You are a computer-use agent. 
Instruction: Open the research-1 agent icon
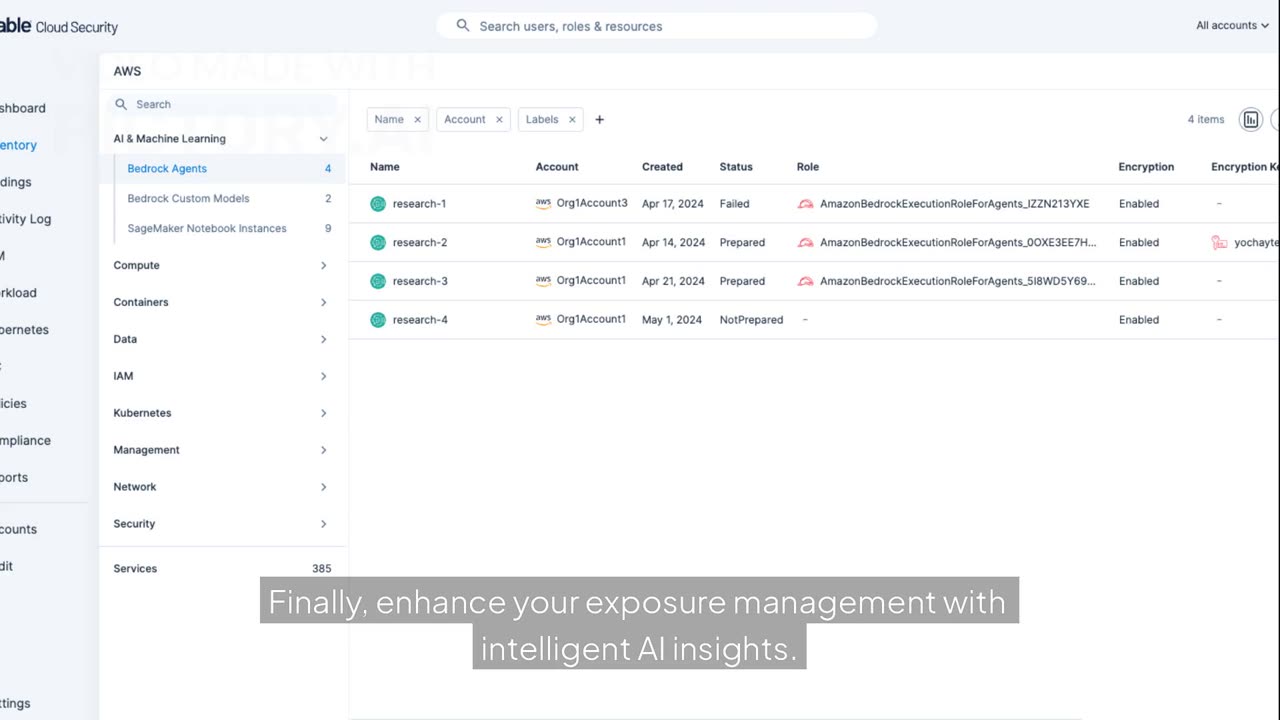(x=378, y=204)
